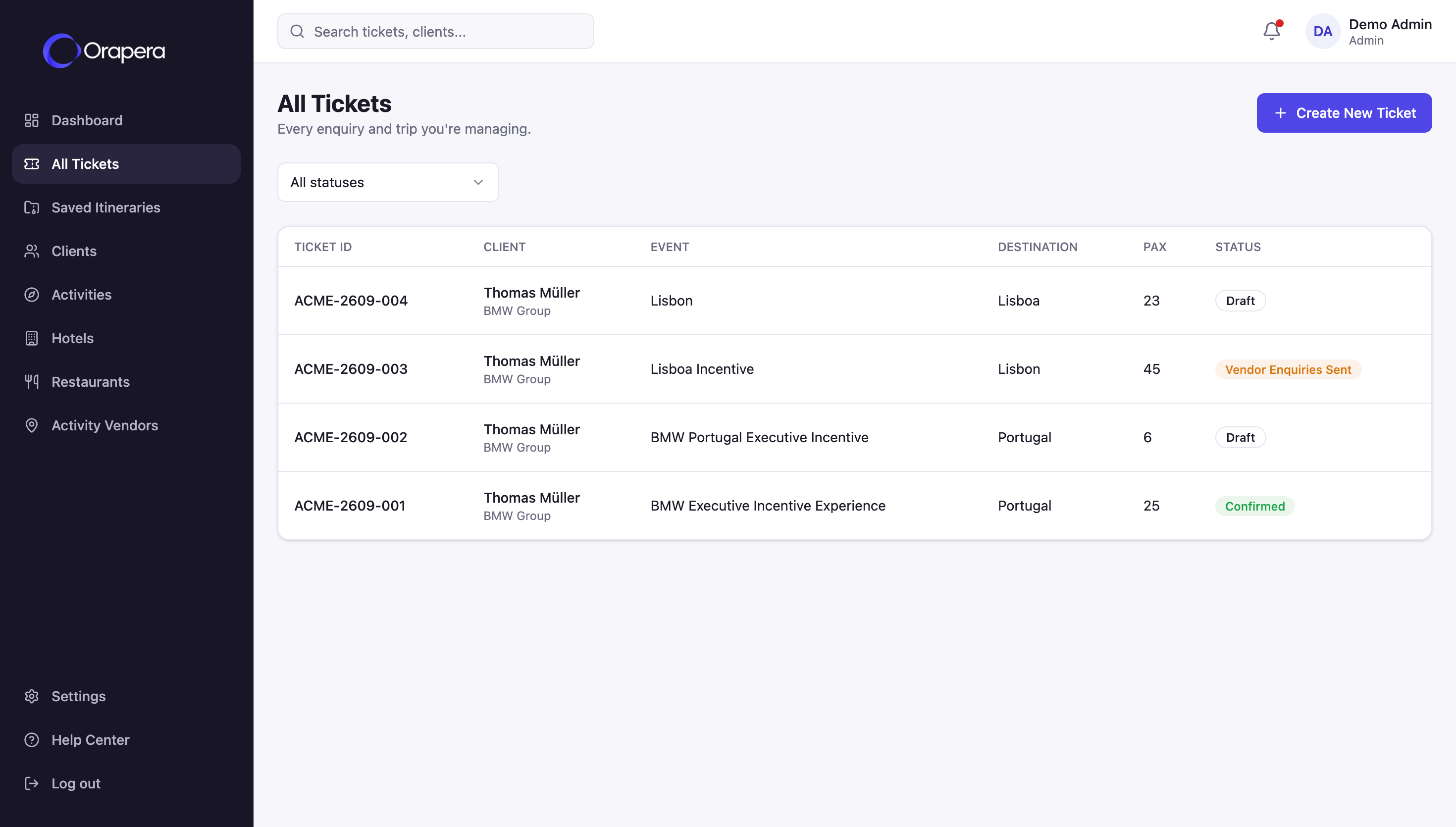This screenshot has height=827, width=1456.
Task: Click the All Tickets ticket icon
Action: [32, 164]
